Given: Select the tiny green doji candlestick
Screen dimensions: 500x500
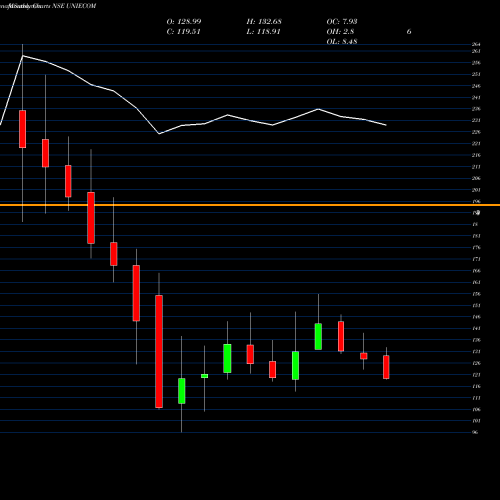Looking at the screenshot, I should 204,376.
